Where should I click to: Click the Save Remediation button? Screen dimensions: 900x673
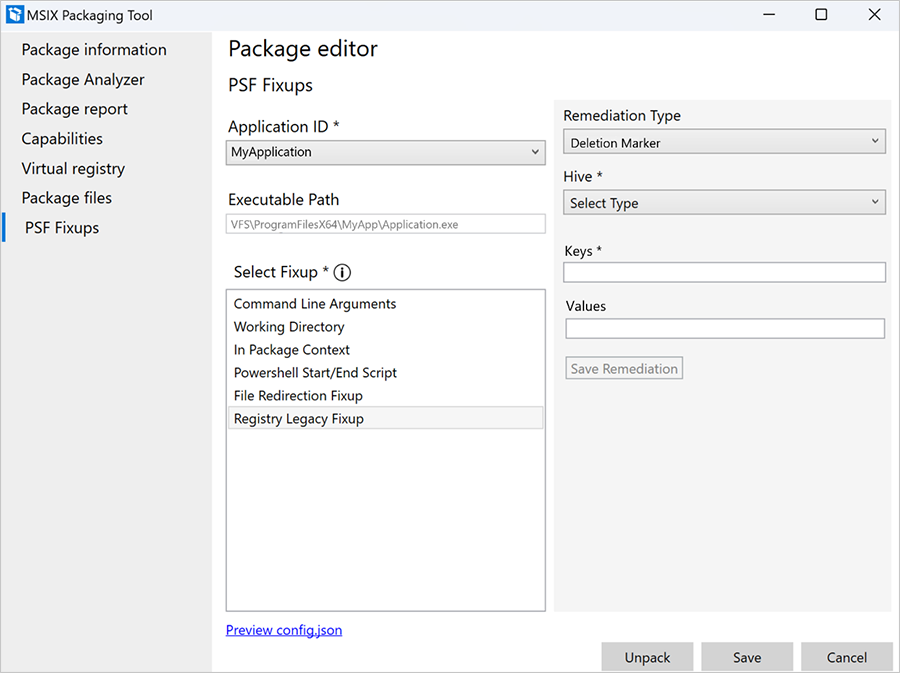[624, 368]
